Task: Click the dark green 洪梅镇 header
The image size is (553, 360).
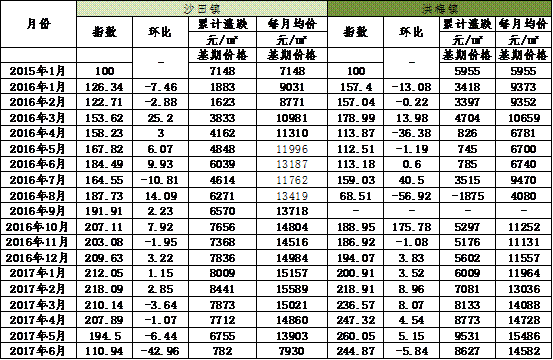Action: (440, 8)
